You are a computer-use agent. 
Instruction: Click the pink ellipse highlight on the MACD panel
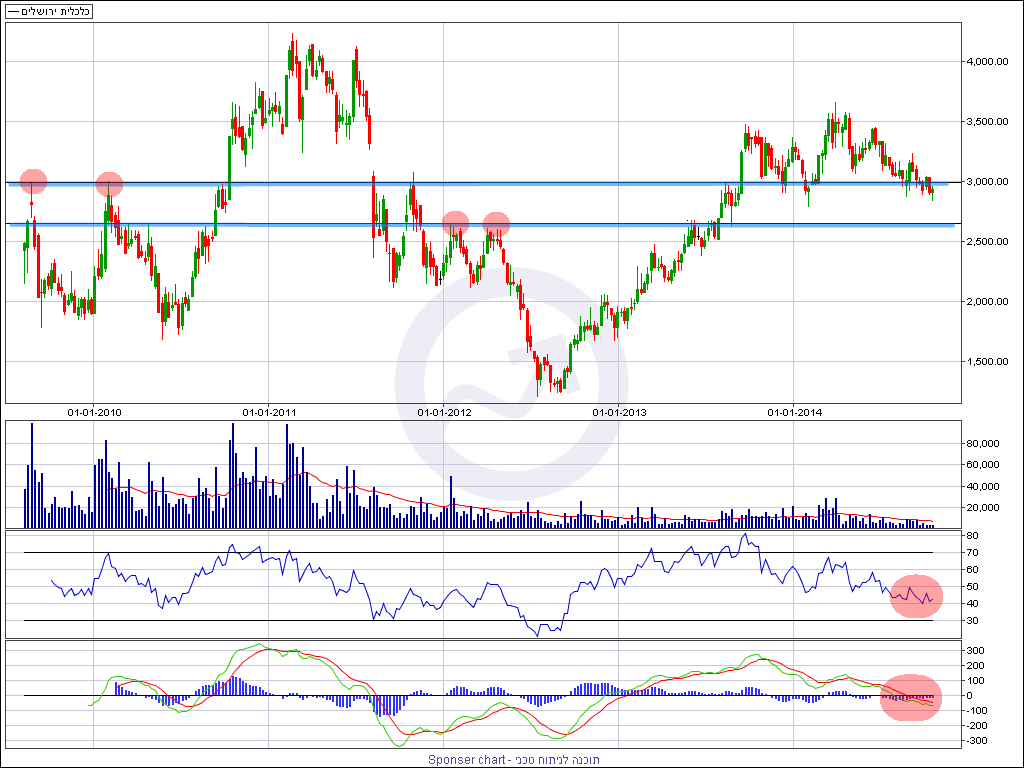tap(911, 697)
